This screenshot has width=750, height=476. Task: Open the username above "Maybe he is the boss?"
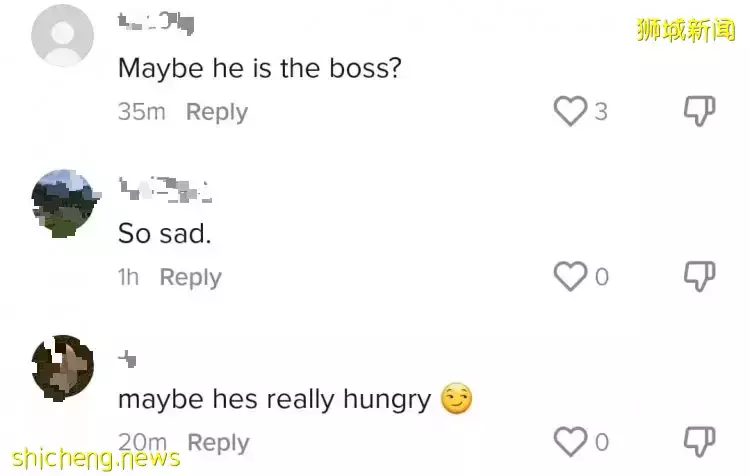[155, 22]
